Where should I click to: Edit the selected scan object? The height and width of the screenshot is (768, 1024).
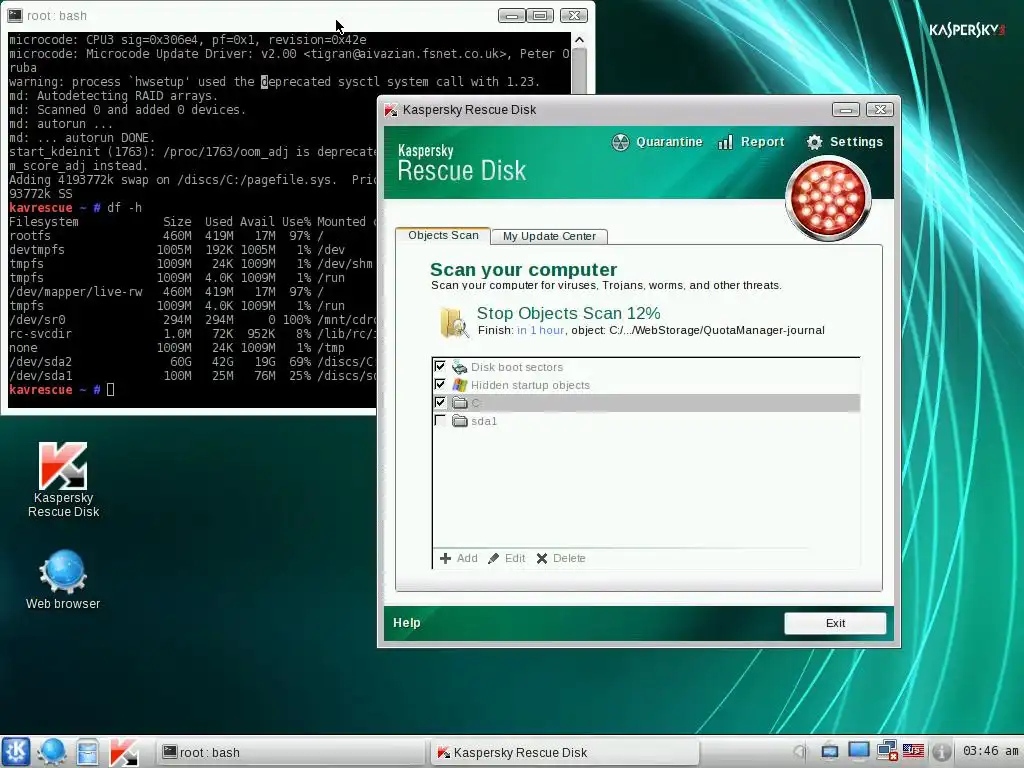pos(507,558)
